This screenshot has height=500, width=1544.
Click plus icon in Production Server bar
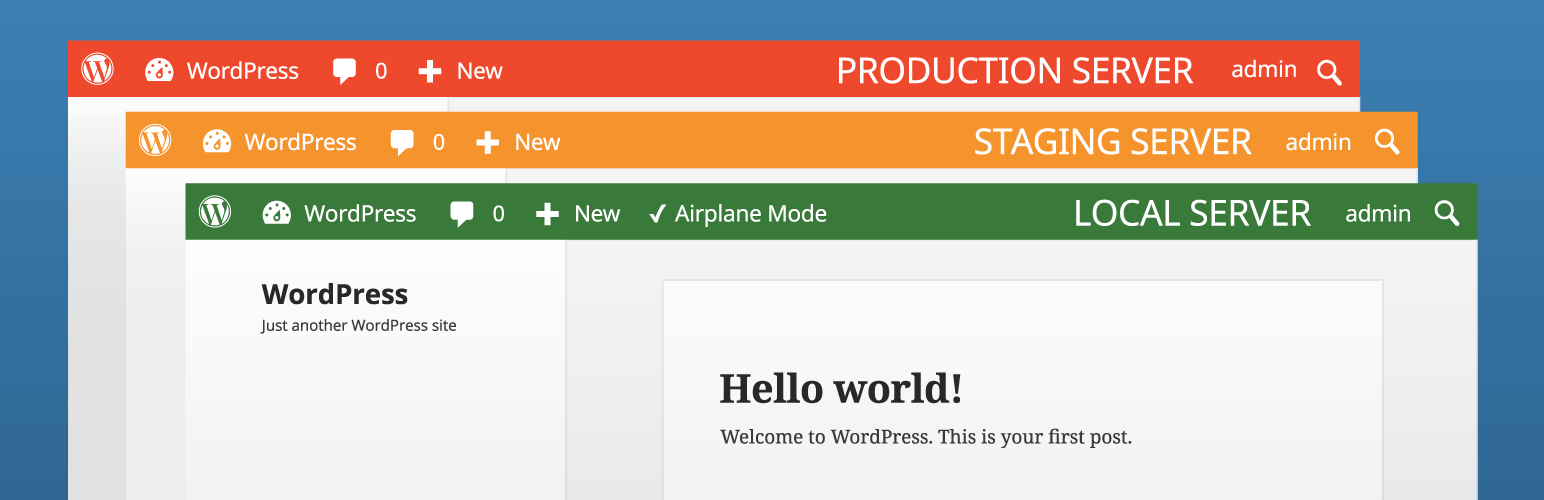tap(430, 71)
